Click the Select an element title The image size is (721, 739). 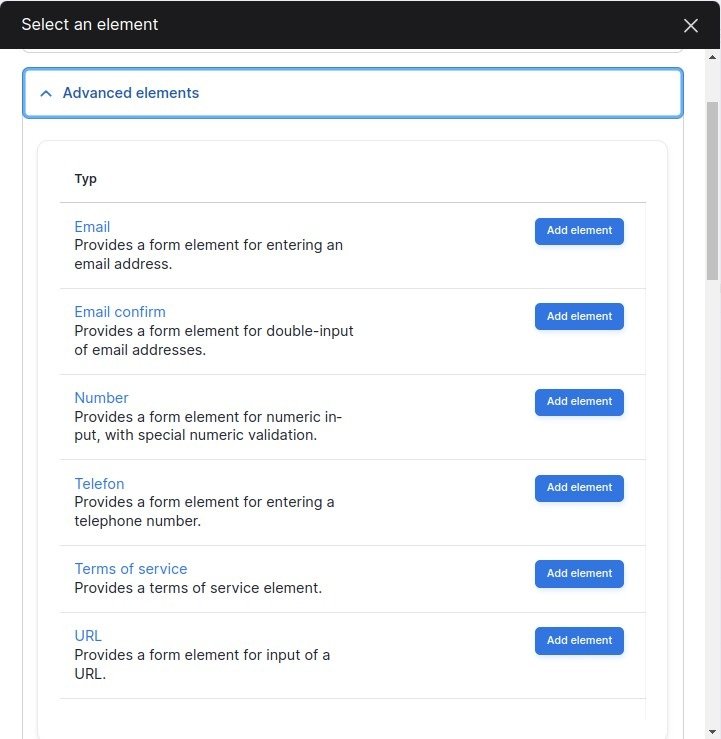(x=90, y=25)
